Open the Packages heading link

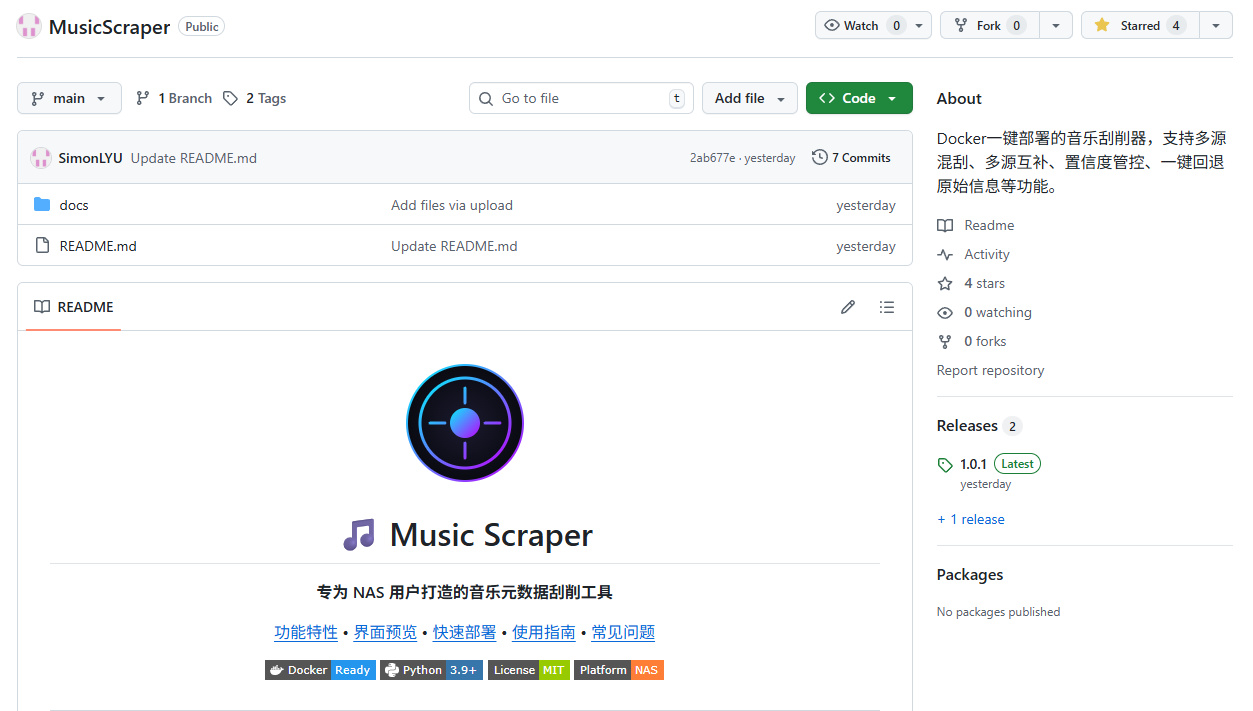970,575
